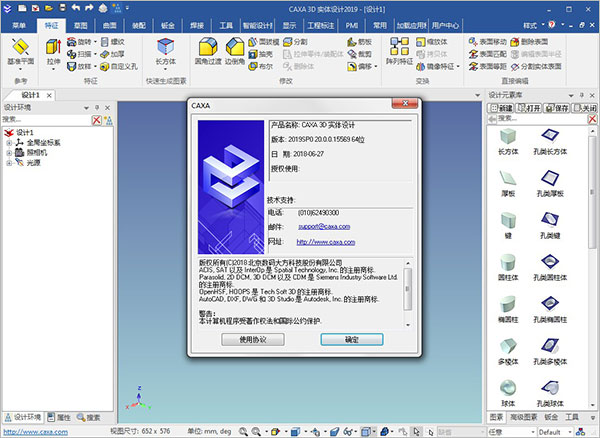Select the 旋转 revolve feature tool
Image resolution: width=600 pixels, height=438 pixels.
[x=79, y=42]
